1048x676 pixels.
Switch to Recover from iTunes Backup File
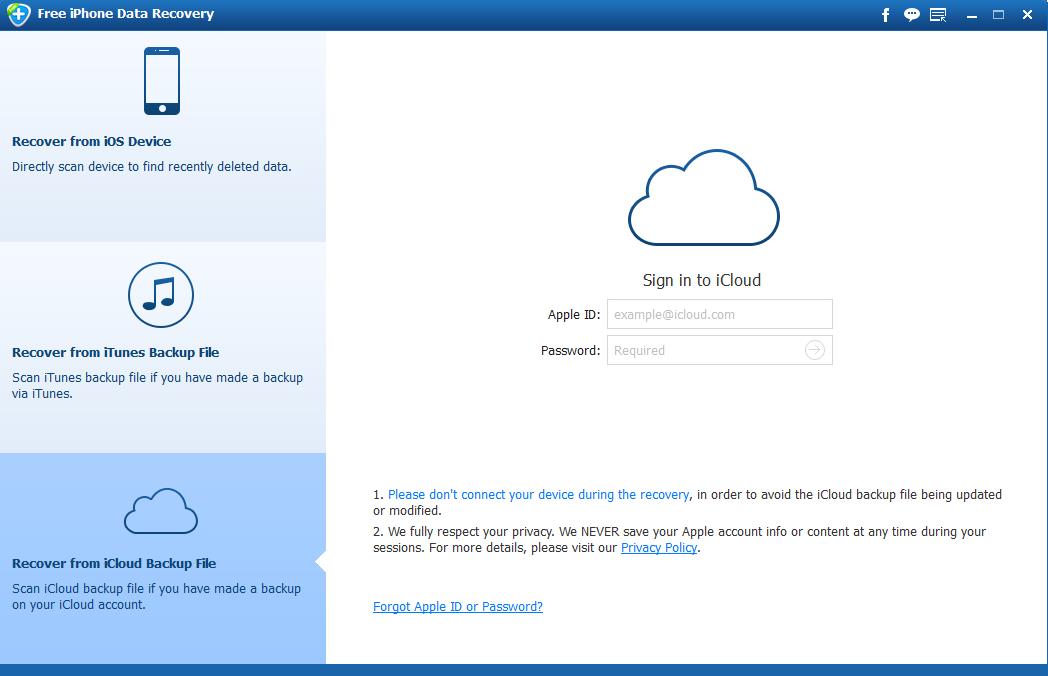(x=115, y=353)
